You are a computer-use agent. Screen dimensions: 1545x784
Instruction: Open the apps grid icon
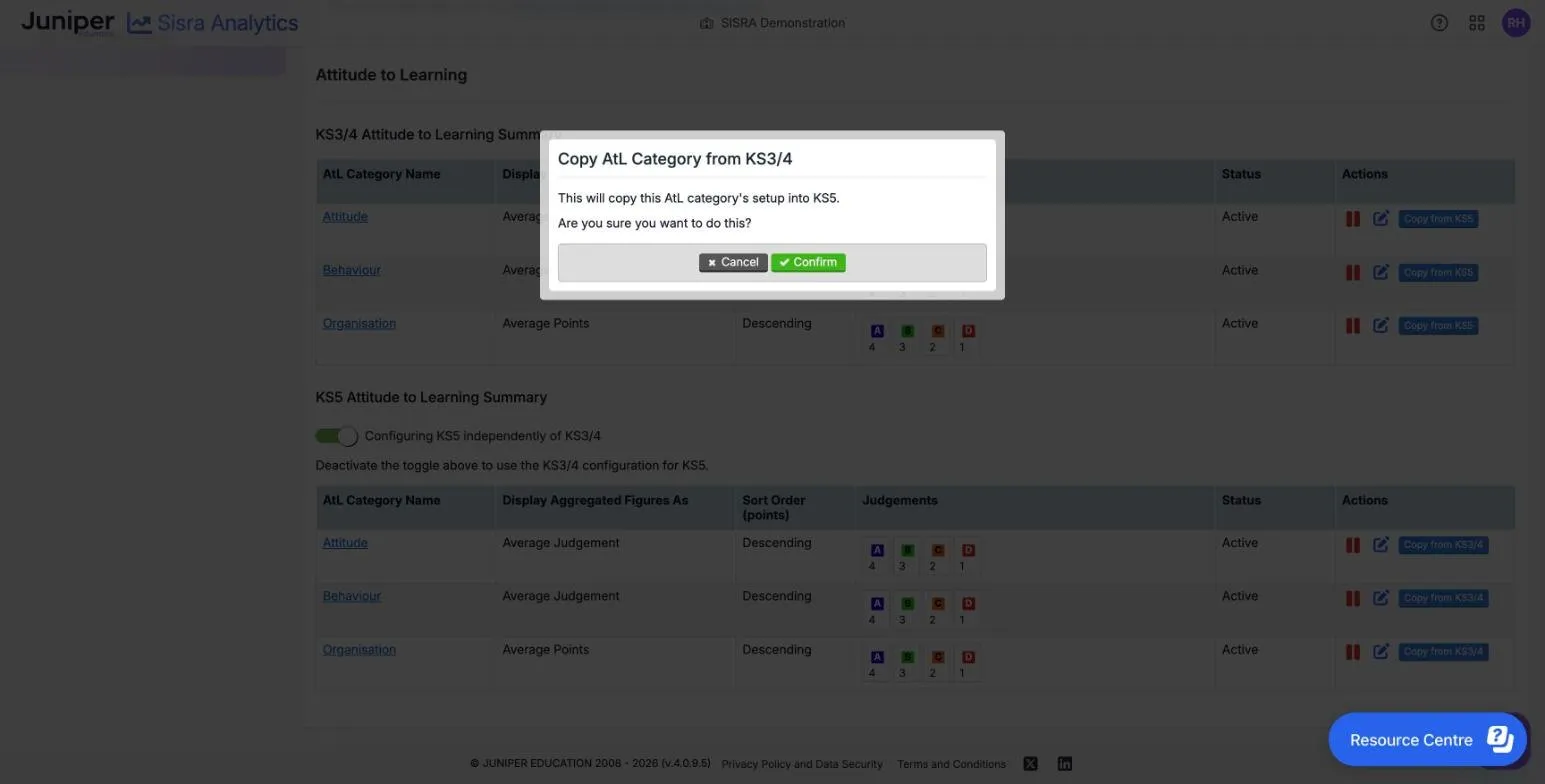pos(1477,23)
